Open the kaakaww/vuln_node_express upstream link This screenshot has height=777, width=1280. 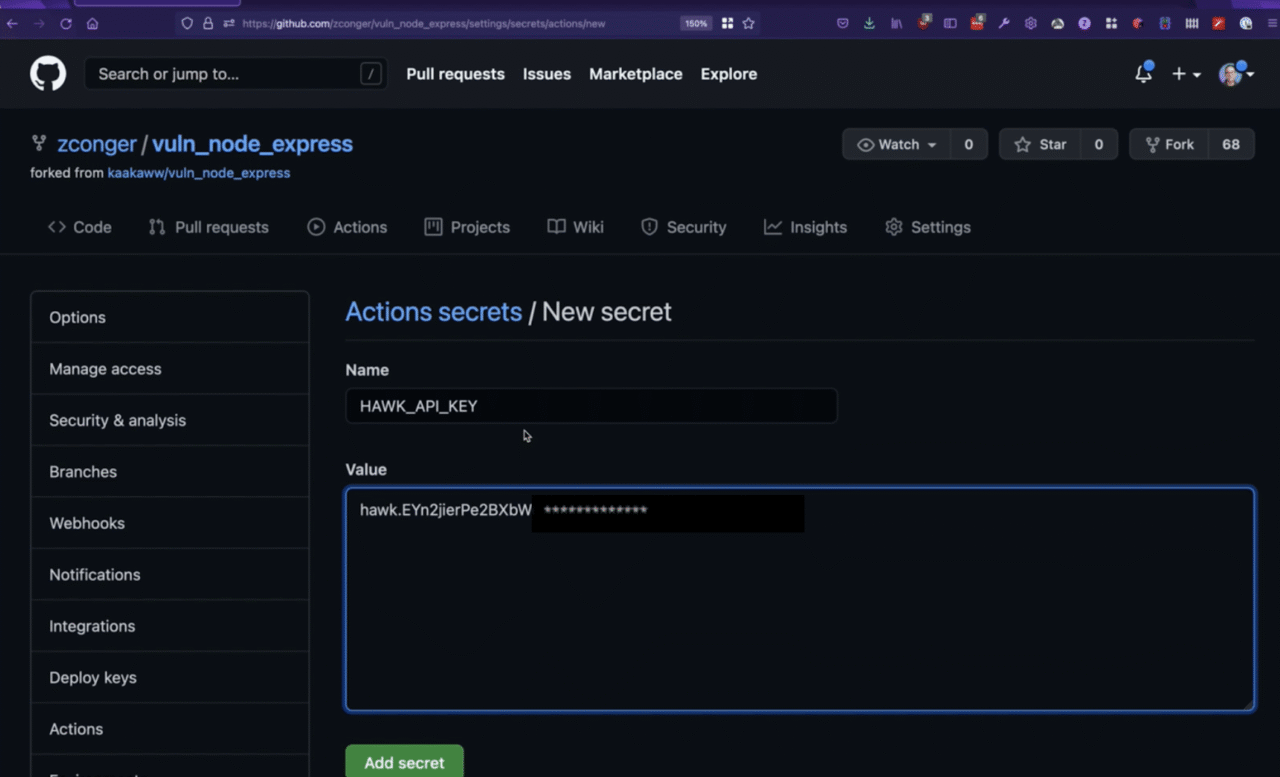point(199,173)
